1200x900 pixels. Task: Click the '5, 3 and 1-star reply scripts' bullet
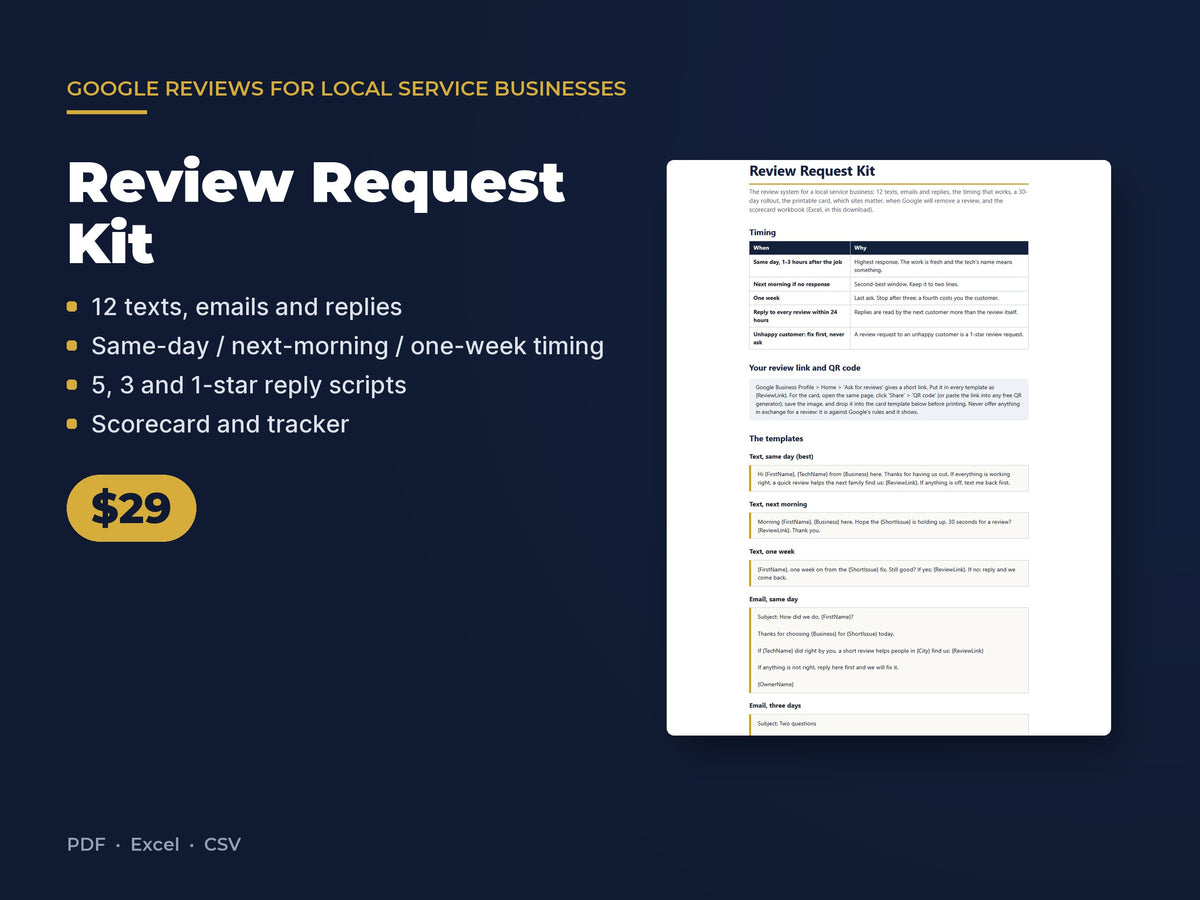[248, 385]
